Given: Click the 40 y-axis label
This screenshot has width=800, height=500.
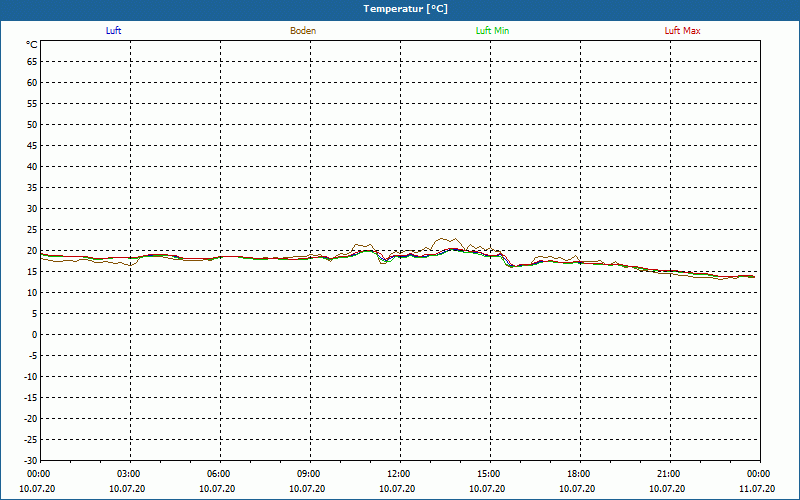Looking at the screenshot, I should tap(32, 167).
